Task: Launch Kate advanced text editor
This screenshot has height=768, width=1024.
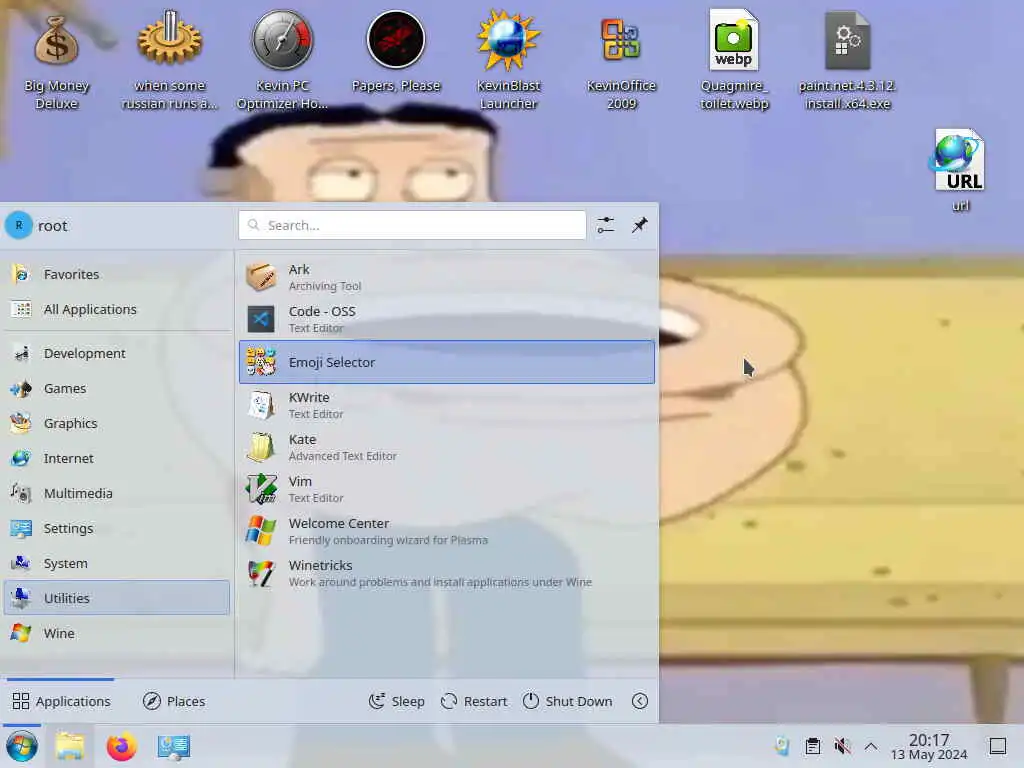Action: 447,447
